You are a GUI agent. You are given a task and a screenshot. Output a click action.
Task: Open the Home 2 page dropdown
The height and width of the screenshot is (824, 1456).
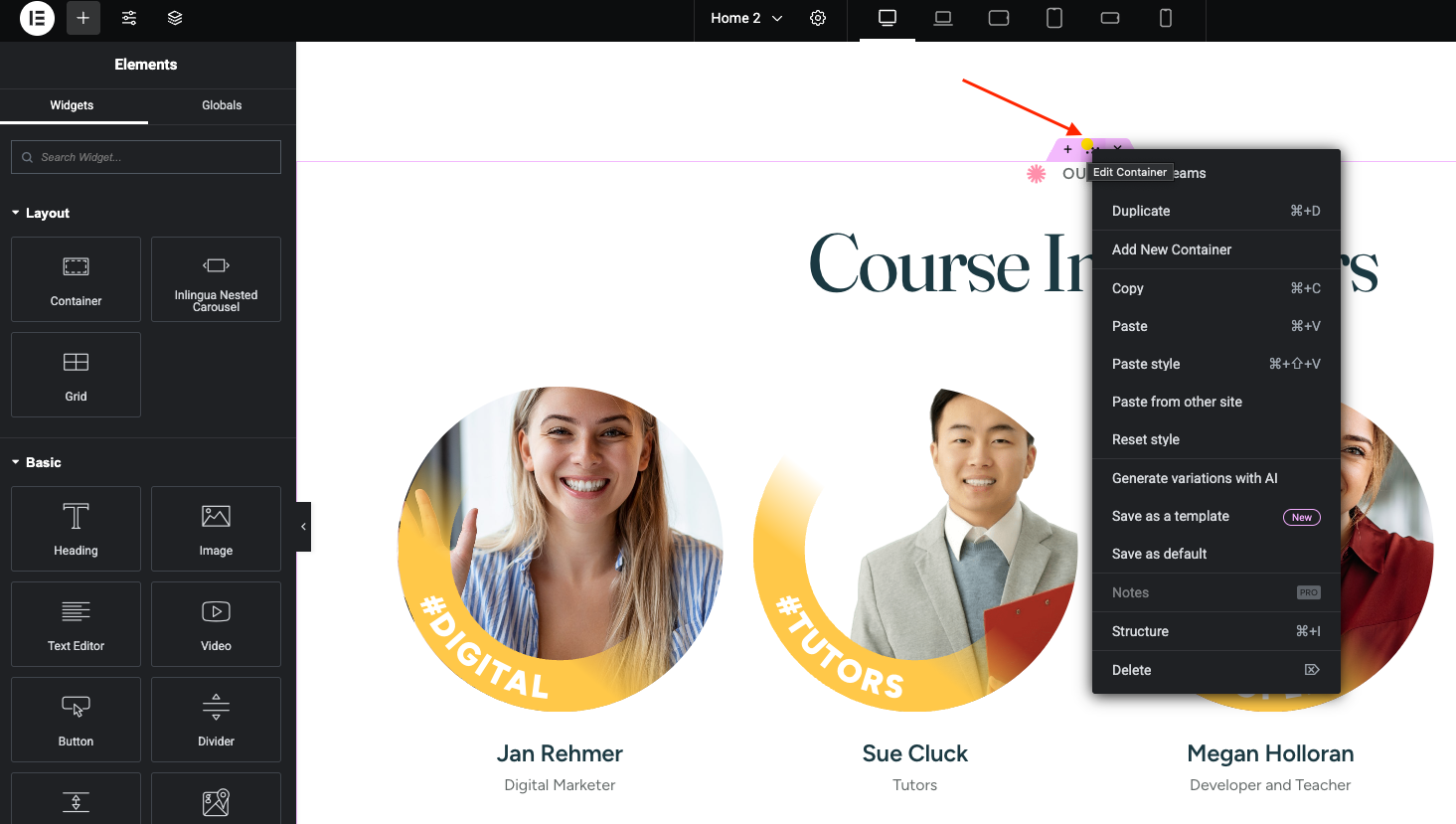click(x=746, y=18)
